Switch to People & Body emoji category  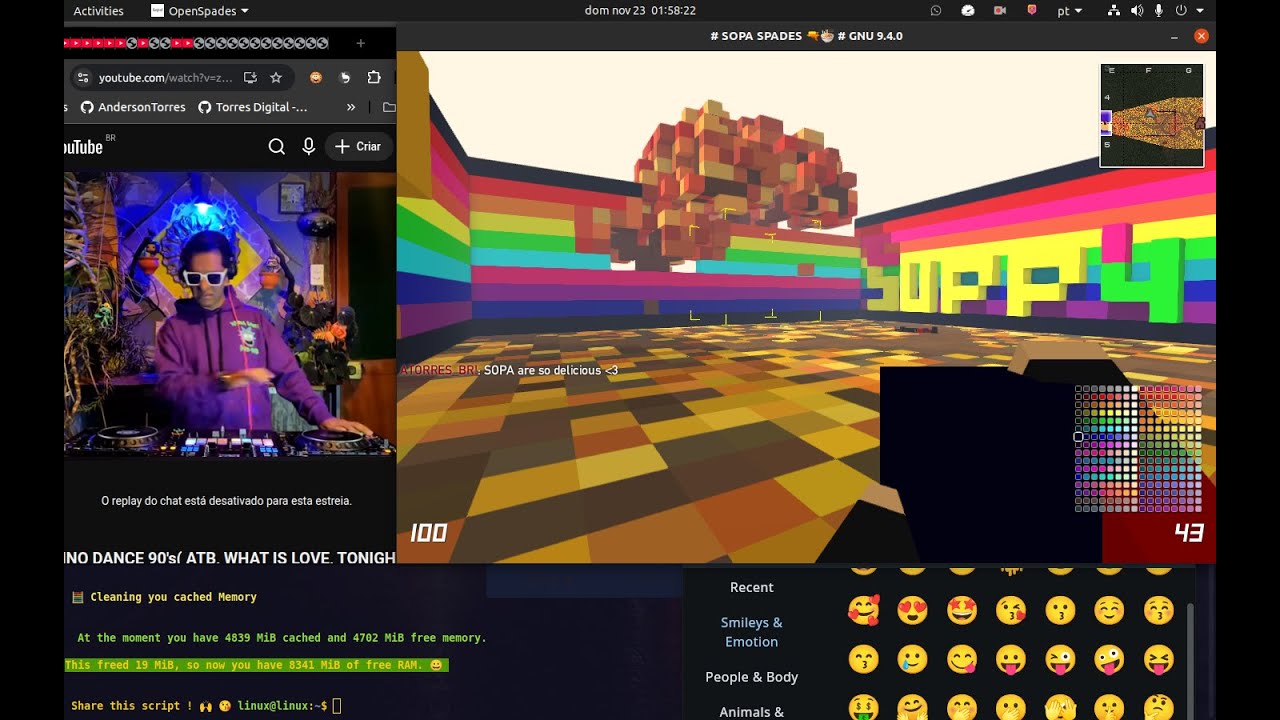pyautogui.click(x=751, y=677)
